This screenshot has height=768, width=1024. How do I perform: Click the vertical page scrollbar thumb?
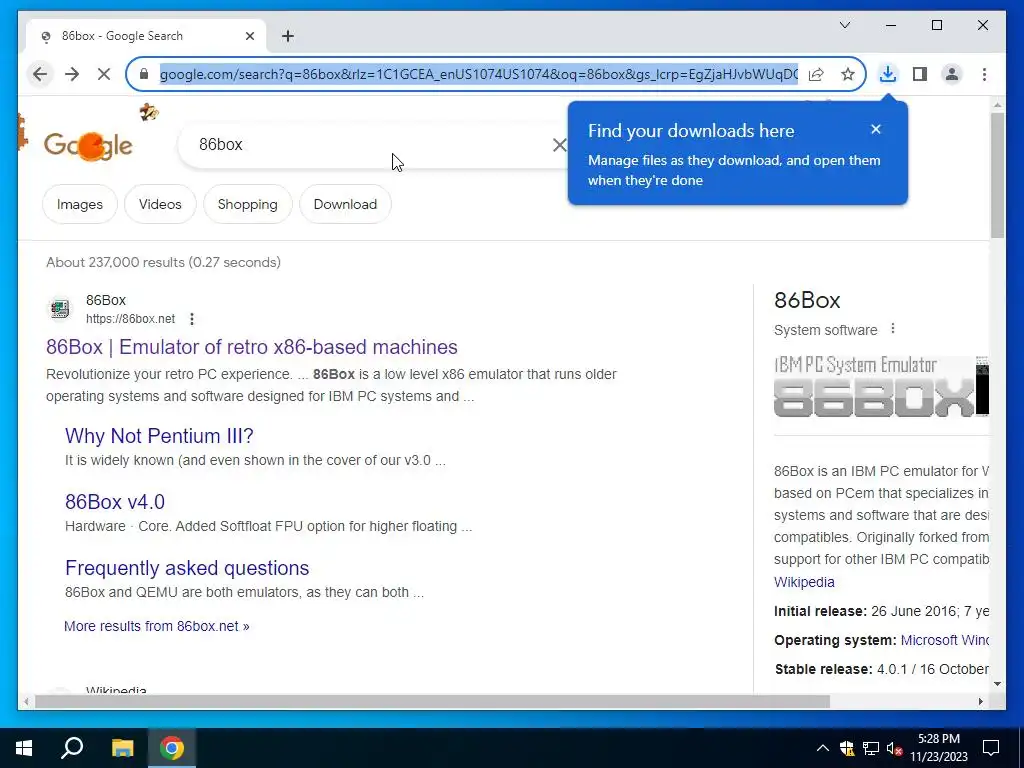[x=997, y=175]
